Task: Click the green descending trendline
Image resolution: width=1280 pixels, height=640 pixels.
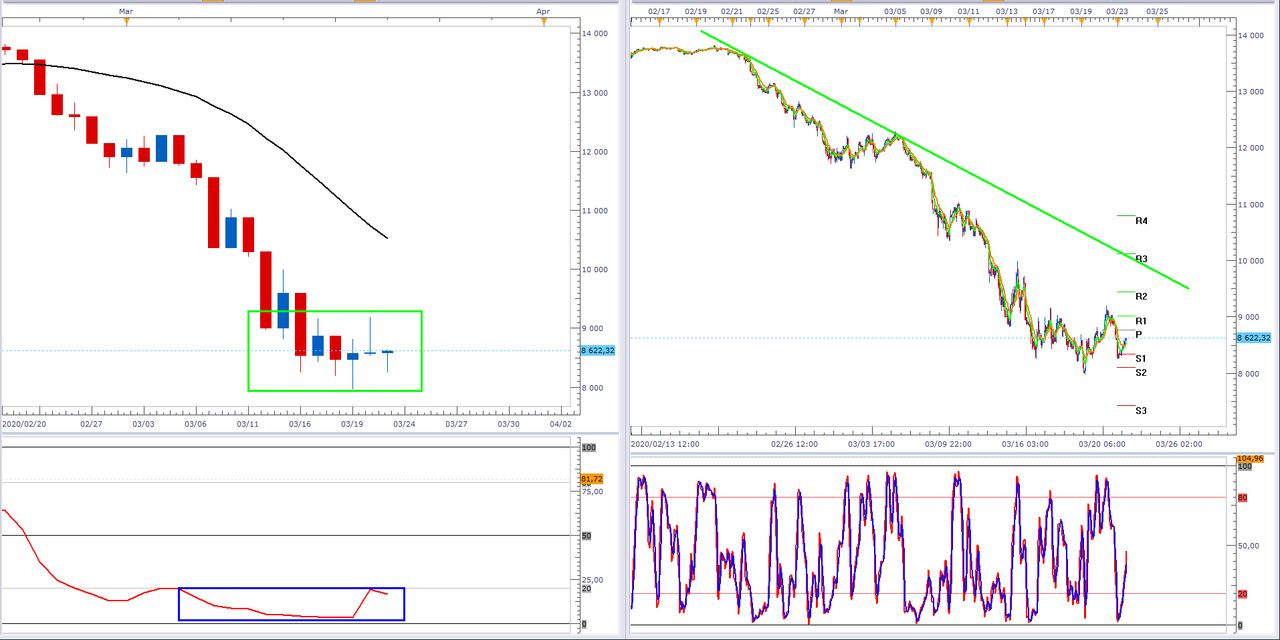Action: coord(945,160)
